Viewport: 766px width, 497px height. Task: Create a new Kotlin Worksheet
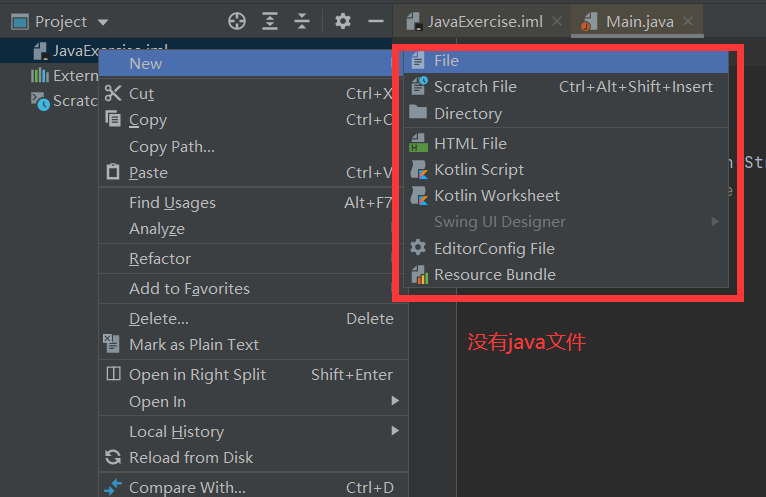tap(566, 195)
